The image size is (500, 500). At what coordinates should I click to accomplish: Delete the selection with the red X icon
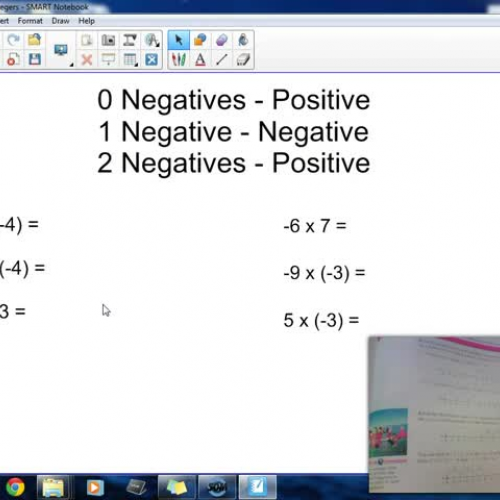pyautogui.click(x=87, y=60)
